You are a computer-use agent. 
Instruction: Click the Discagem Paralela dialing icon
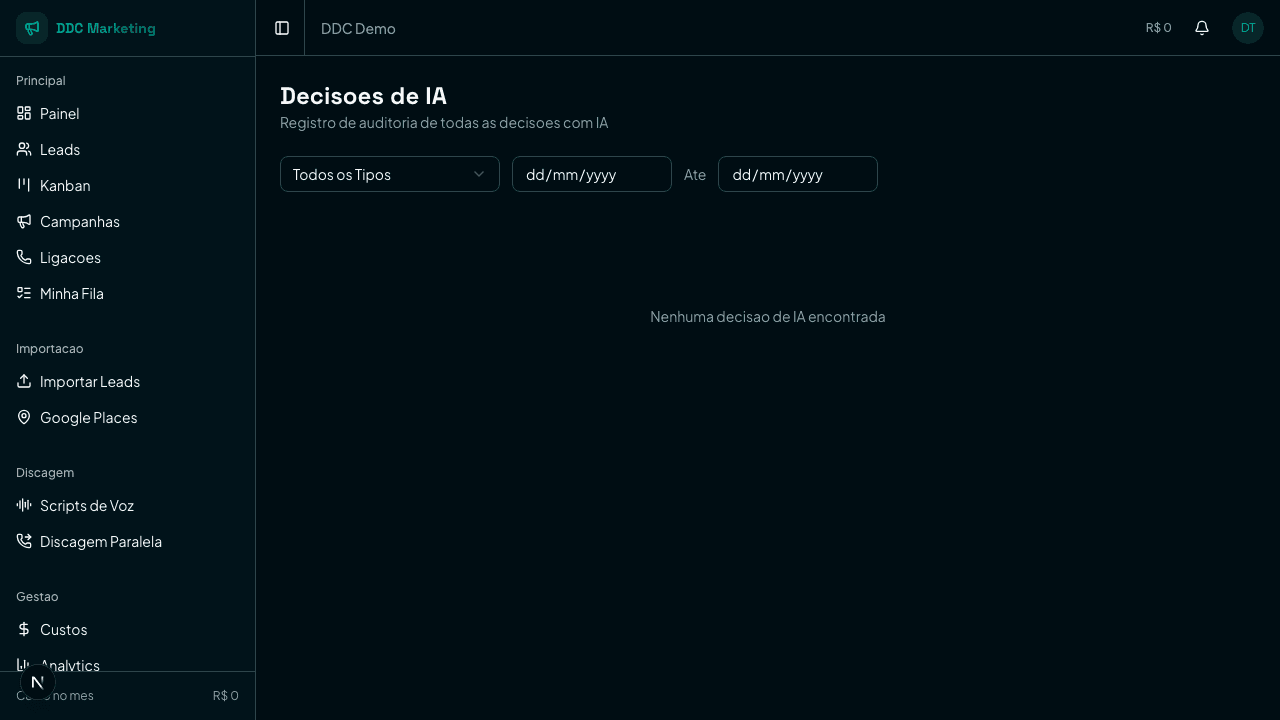[24, 541]
